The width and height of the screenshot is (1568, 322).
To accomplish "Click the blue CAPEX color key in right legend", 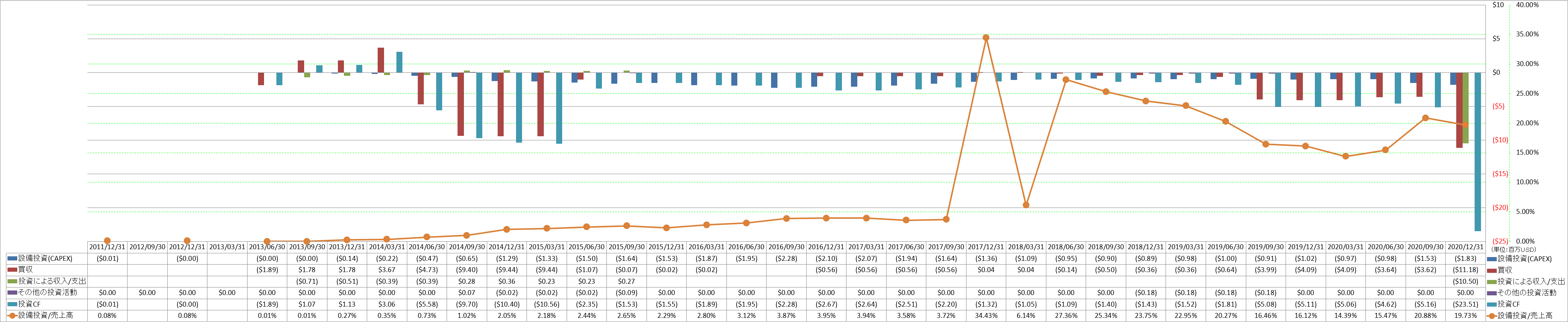I will [1491, 259].
